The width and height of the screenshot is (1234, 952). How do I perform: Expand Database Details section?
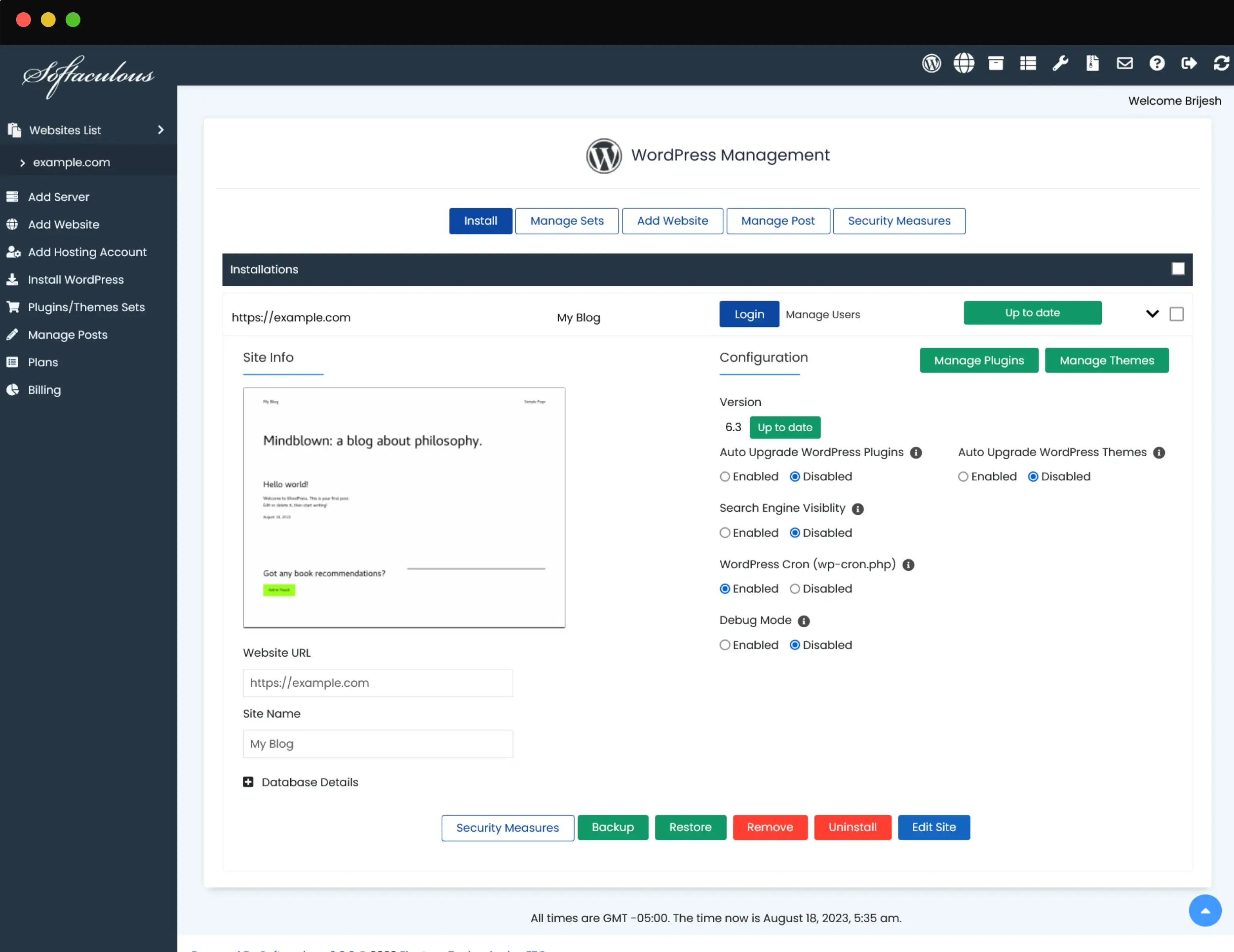point(248,782)
